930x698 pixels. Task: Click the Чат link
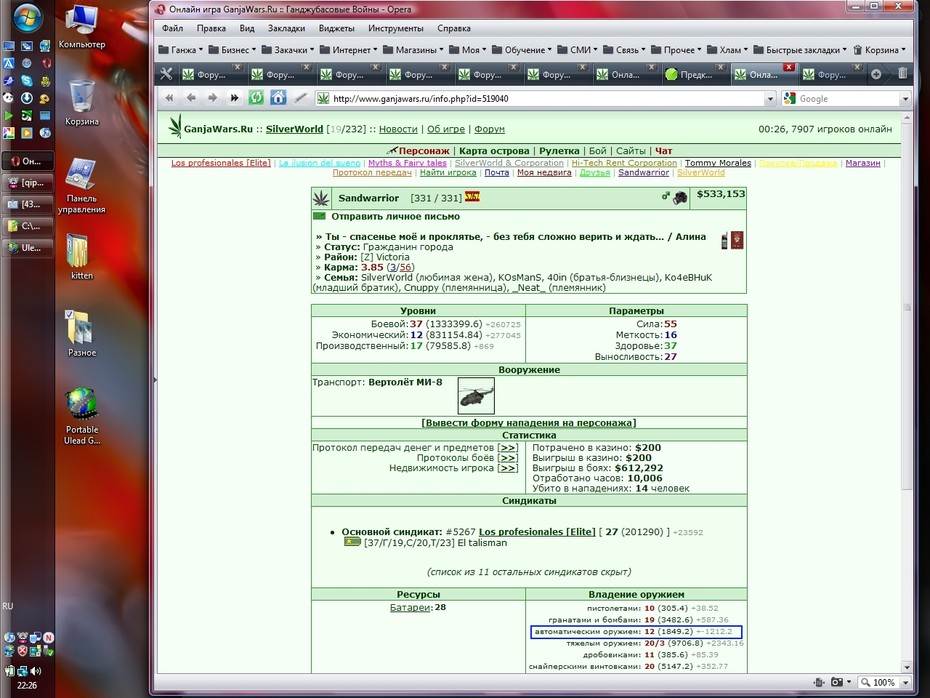(x=663, y=151)
